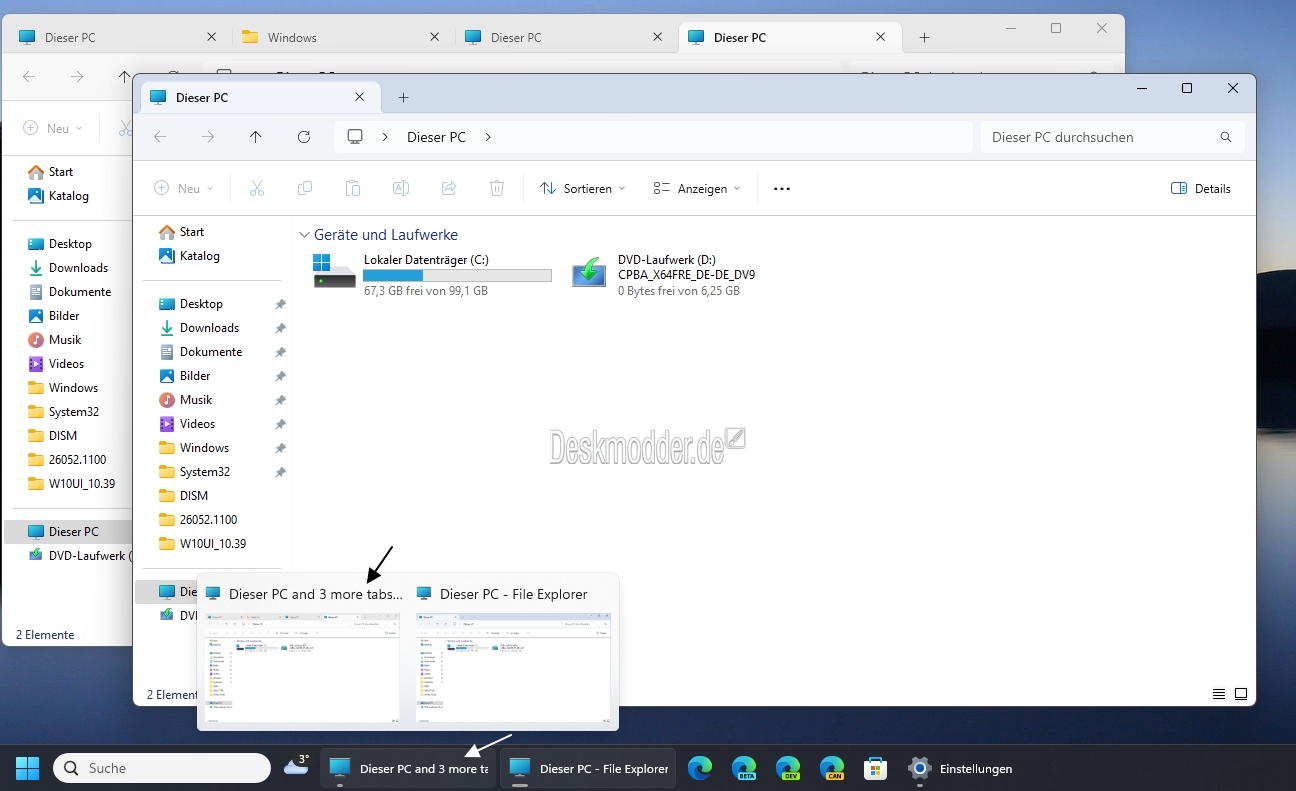Click the chevron after Dieser PC in address bar
The image size is (1296, 791).
[x=488, y=137]
